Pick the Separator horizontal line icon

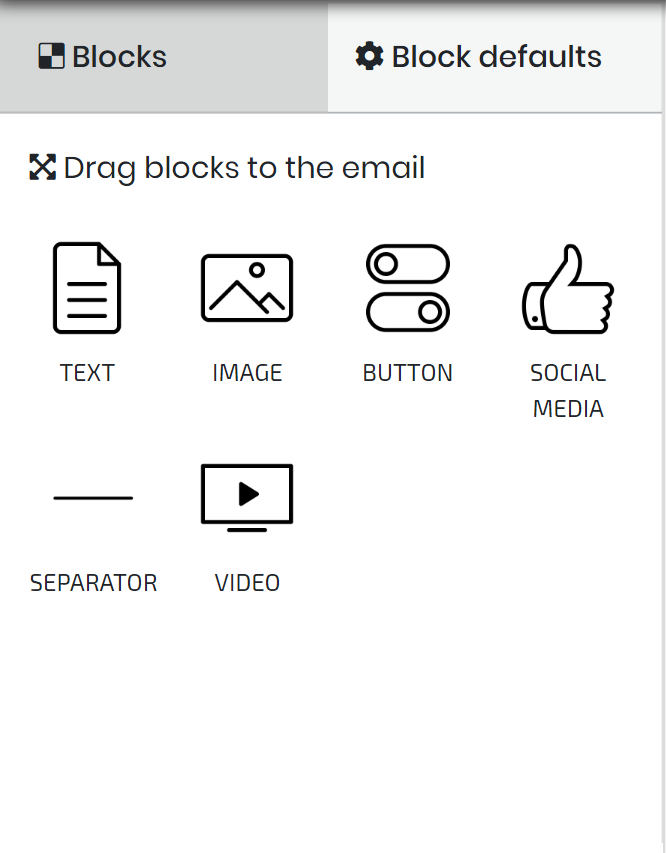click(x=93, y=498)
